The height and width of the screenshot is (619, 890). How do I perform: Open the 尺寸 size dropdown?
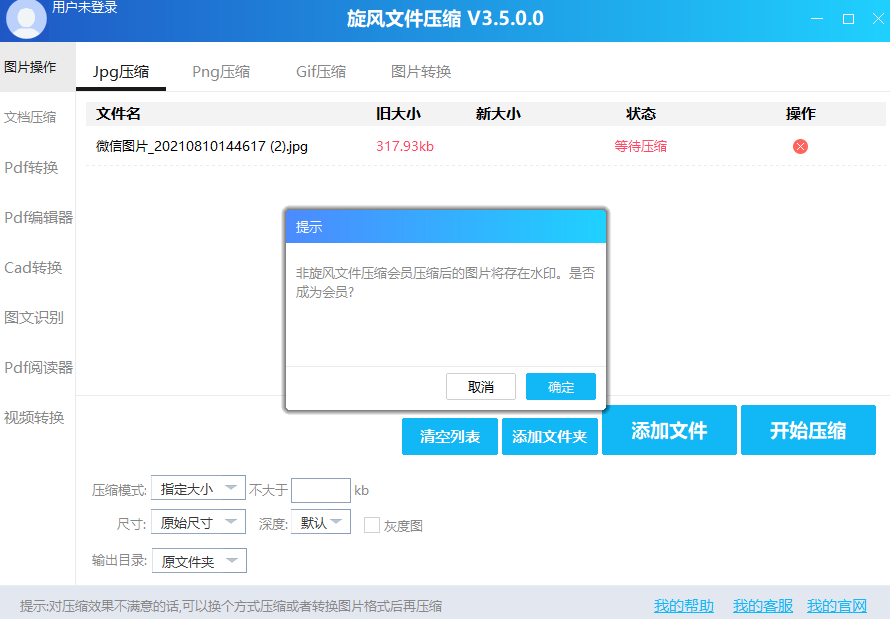click(198, 523)
